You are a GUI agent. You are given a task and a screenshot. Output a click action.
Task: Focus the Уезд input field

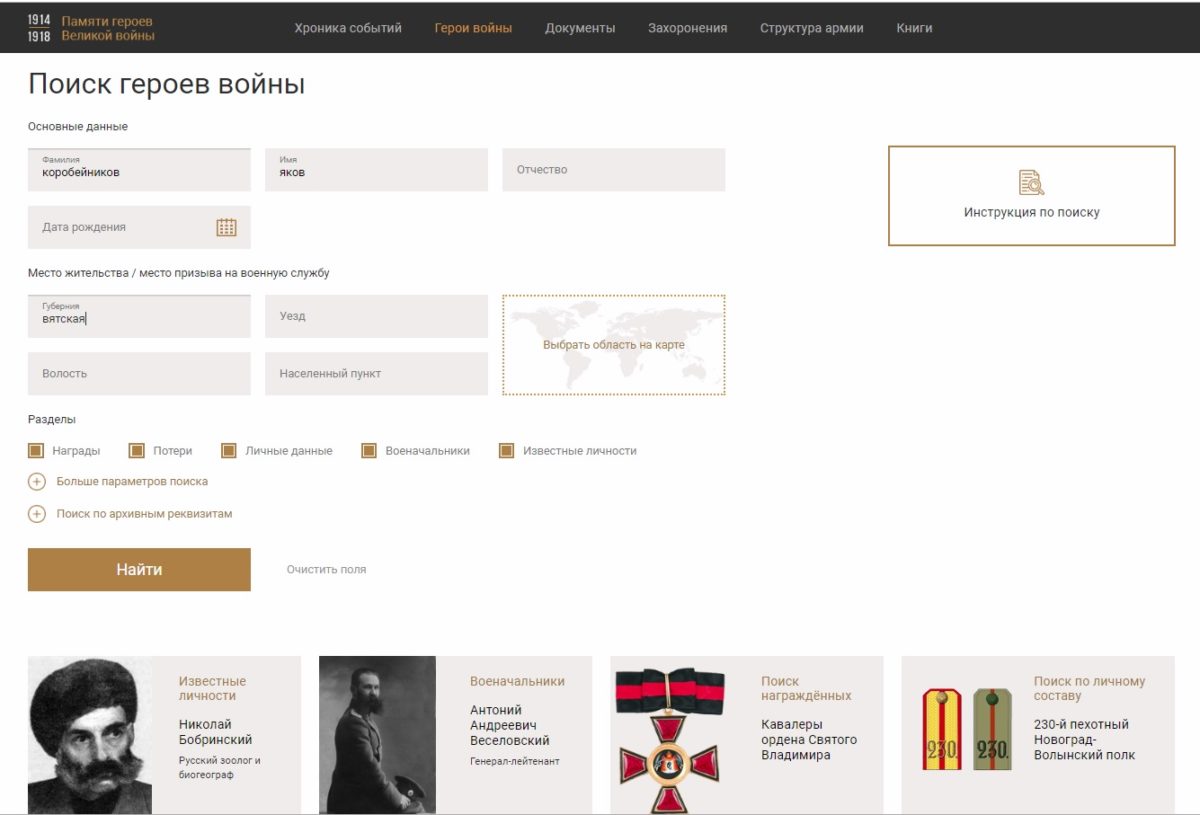376,316
